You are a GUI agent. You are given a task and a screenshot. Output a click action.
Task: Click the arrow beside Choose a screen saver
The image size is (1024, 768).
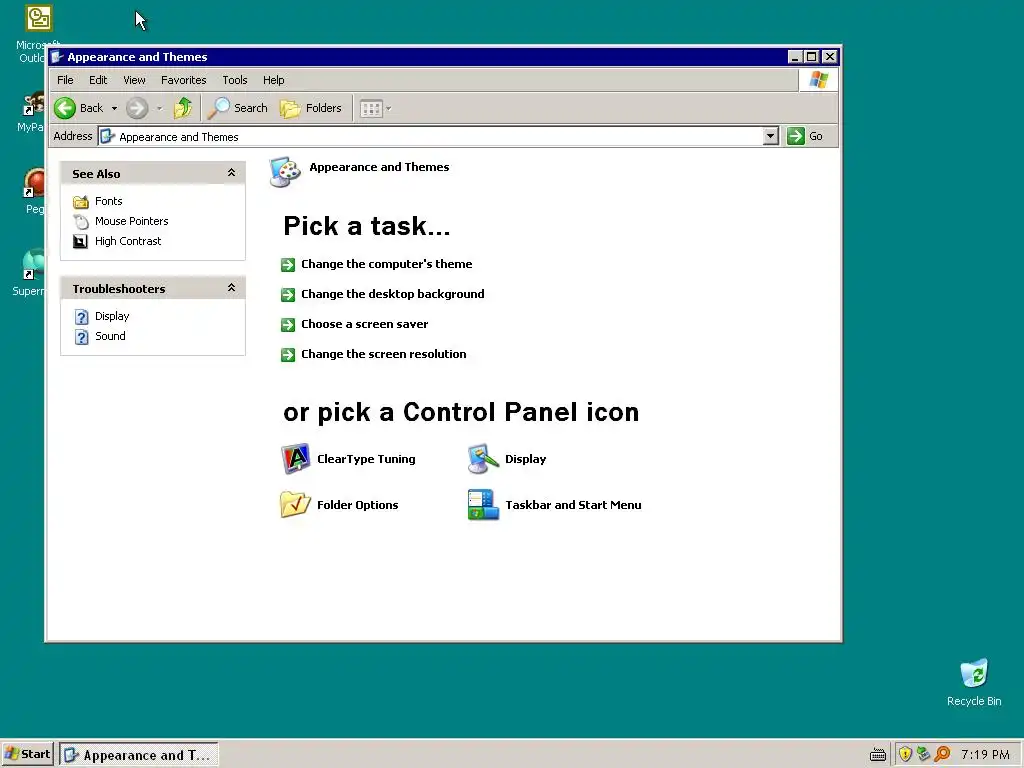288,325
